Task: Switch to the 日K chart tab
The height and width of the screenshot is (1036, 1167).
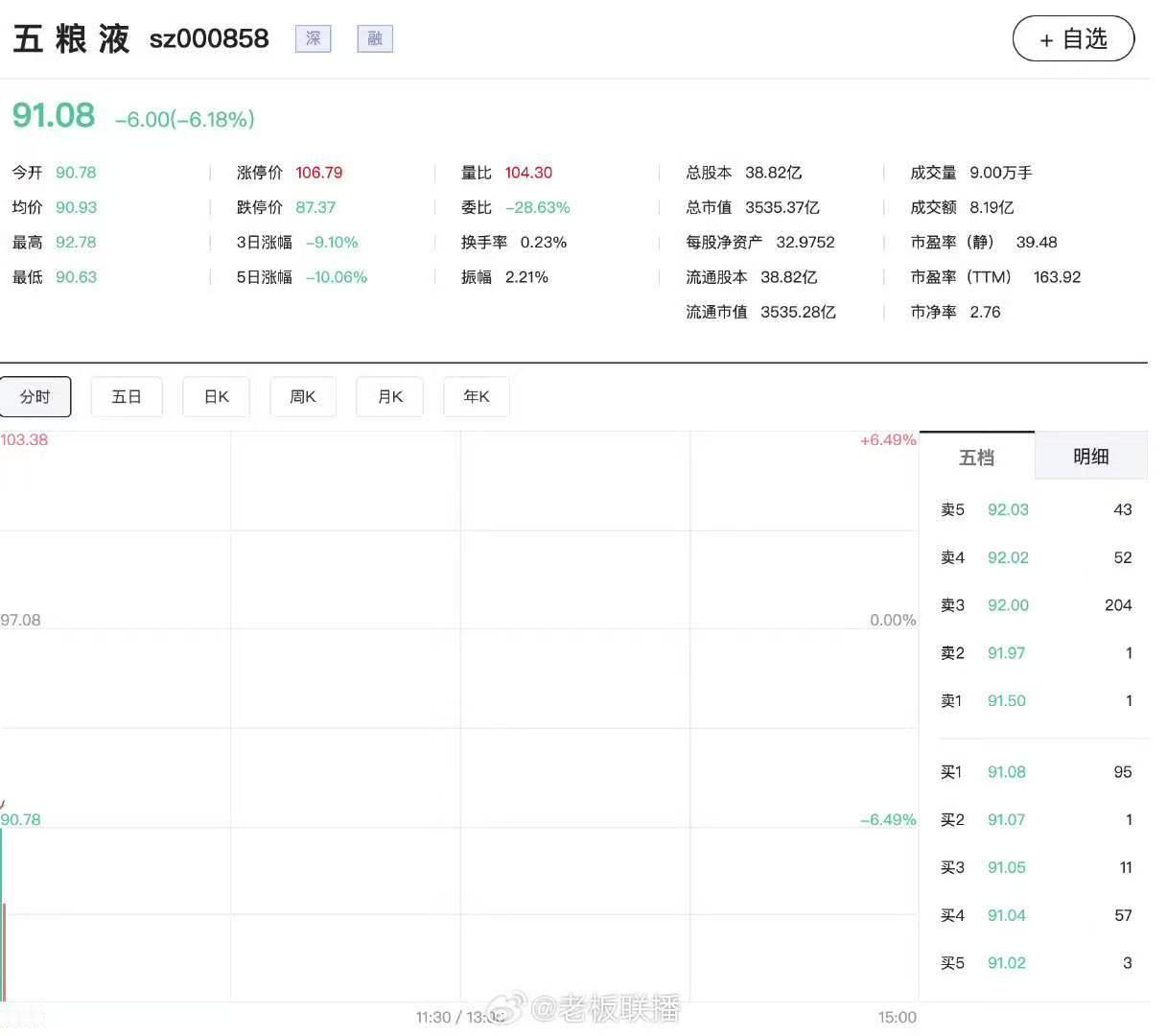Action: click(x=217, y=396)
